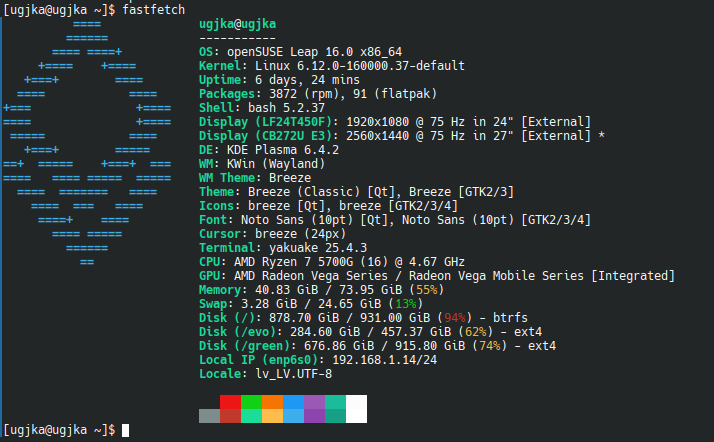Click the 'Disk (/evo)' ext4 usage line
The width and height of the screenshot is (714, 442).
click(370, 332)
